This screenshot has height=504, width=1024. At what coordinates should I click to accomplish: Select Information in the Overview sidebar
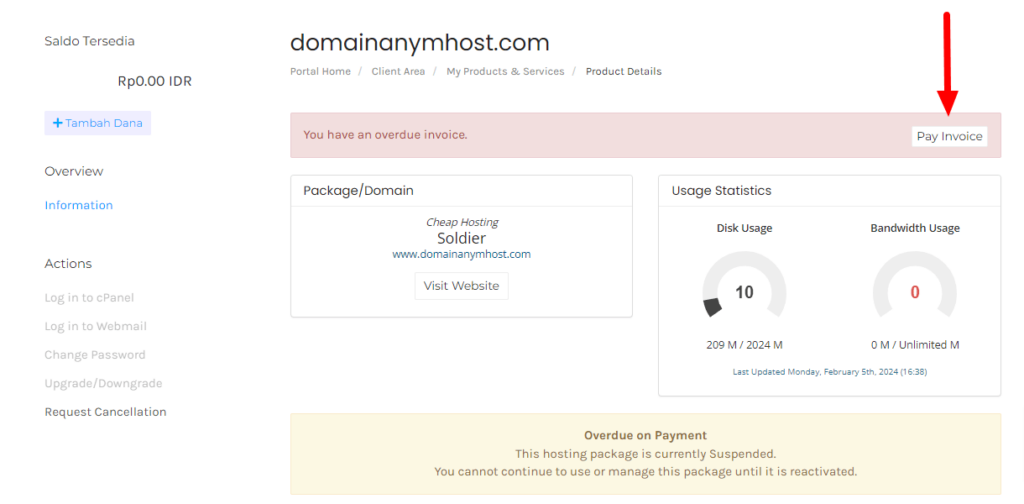tap(78, 205)
